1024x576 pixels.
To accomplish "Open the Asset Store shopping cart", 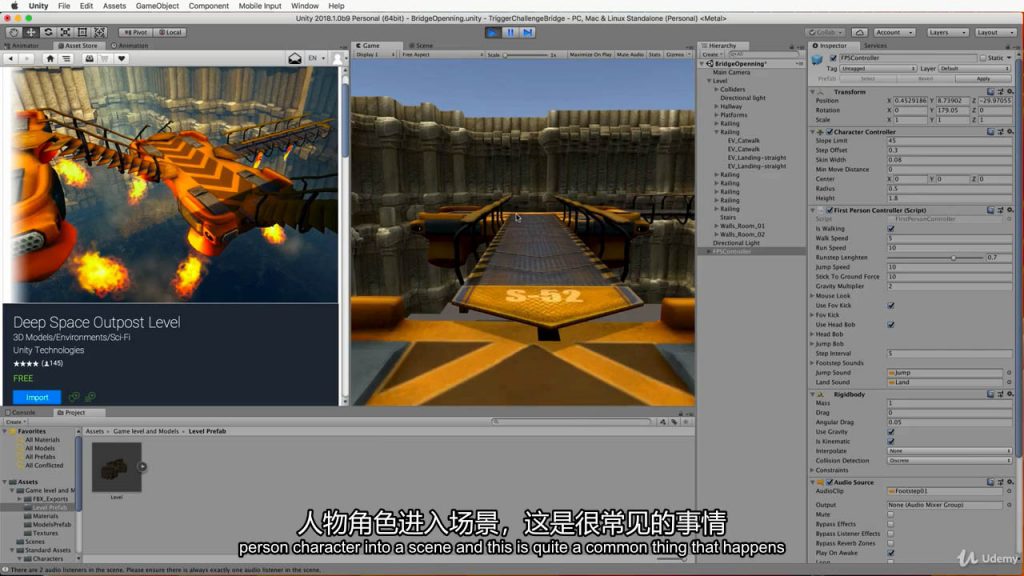I will (x=104, y=59).
